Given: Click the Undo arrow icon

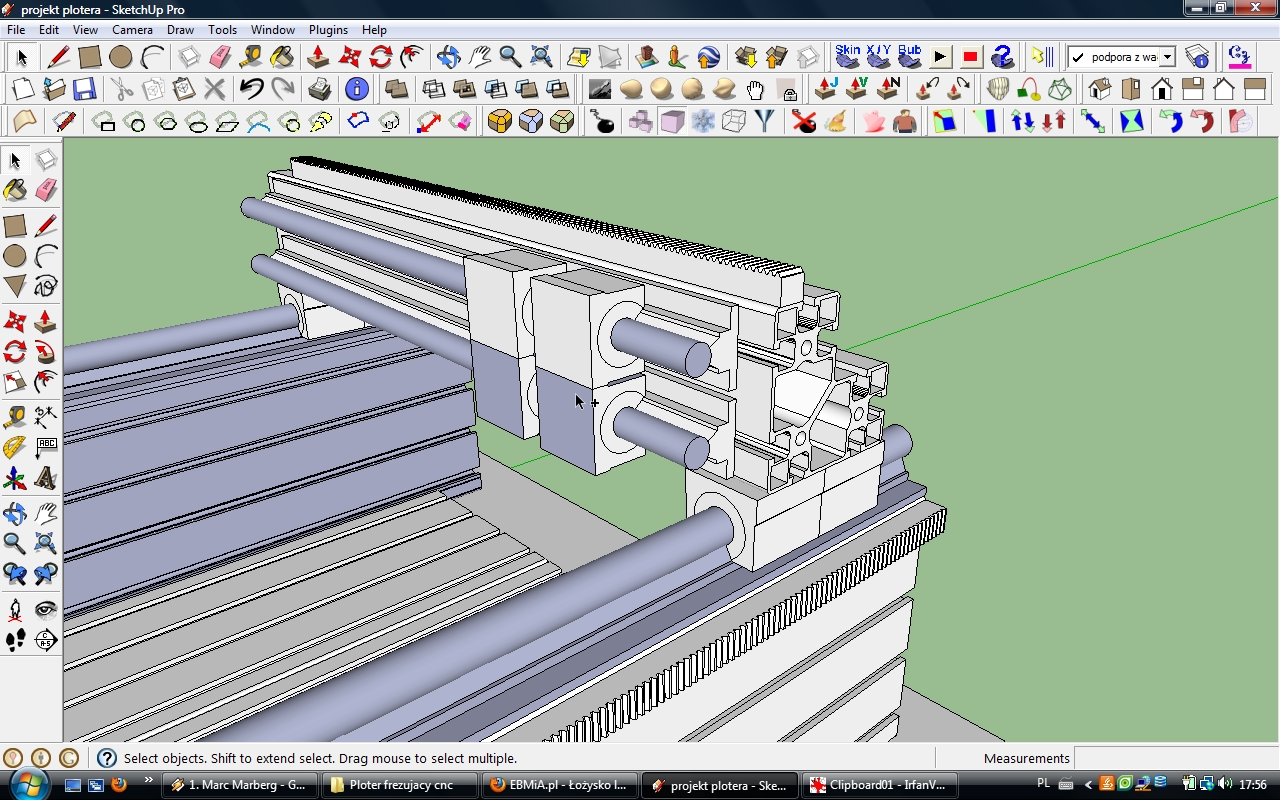Looking at the screenshot, I should [x=251, y=90].
